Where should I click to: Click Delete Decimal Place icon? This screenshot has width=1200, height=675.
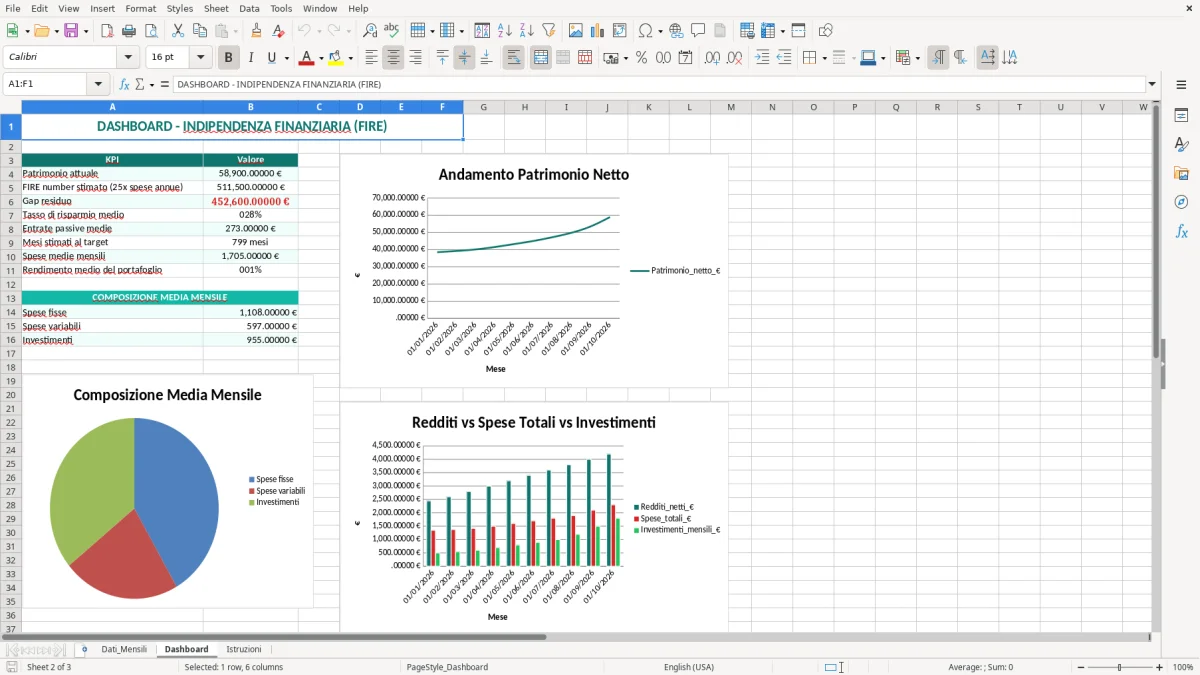[735, 58]
